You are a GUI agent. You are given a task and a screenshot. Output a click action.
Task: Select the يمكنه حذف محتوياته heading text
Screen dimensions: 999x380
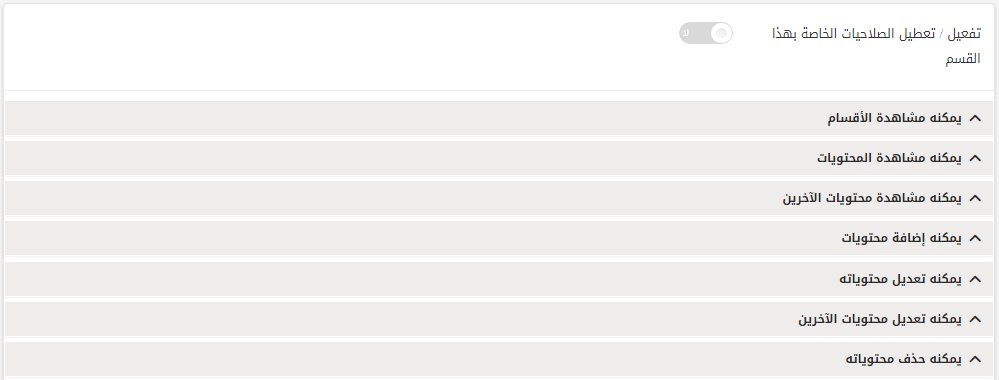point(903,359)
